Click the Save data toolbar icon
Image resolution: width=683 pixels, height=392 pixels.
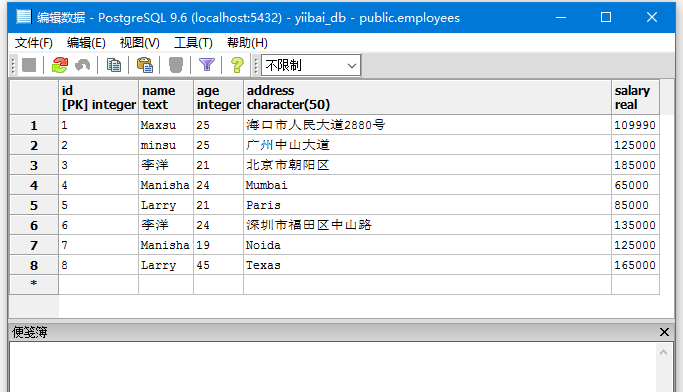coord(29,65)
